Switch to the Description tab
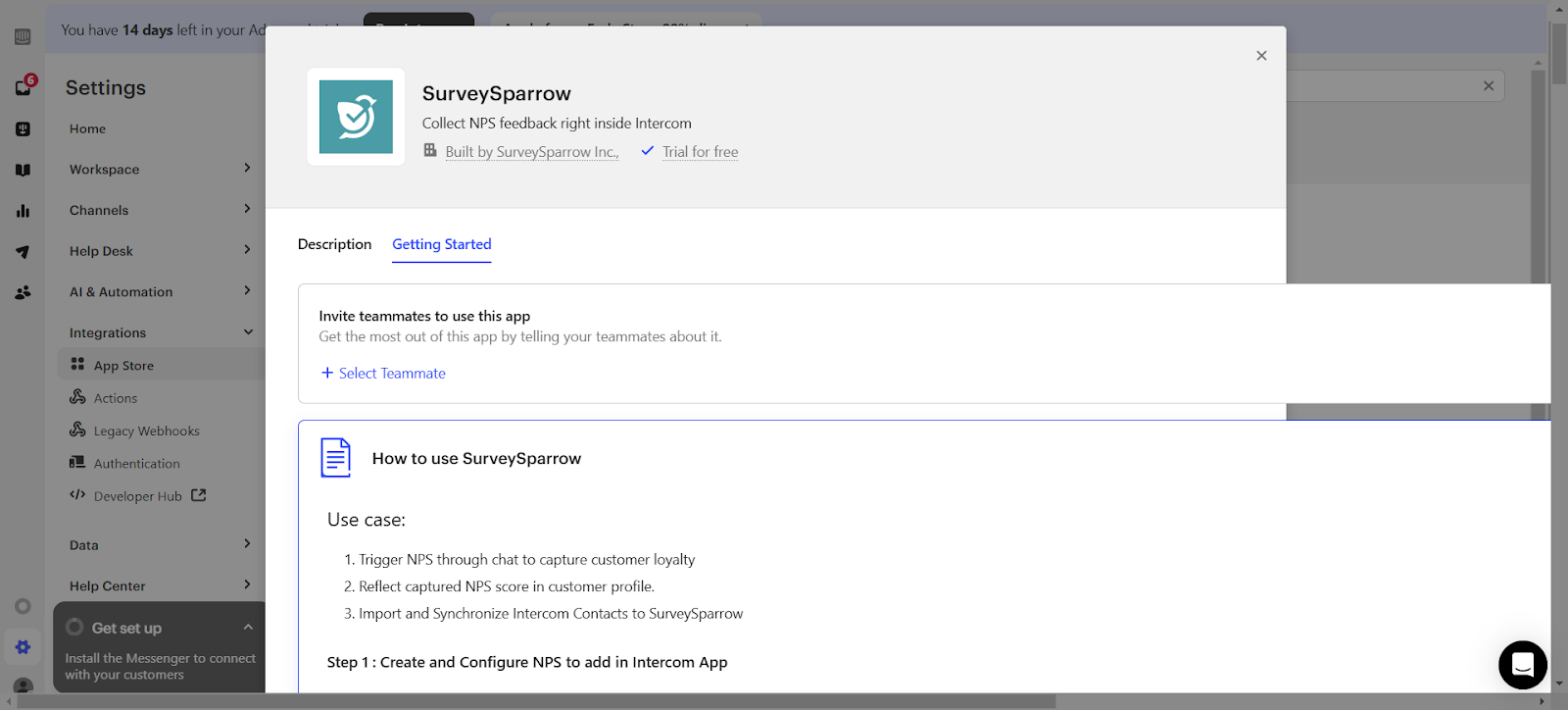The image size is (1568, 710). click(x=334, y=244)
